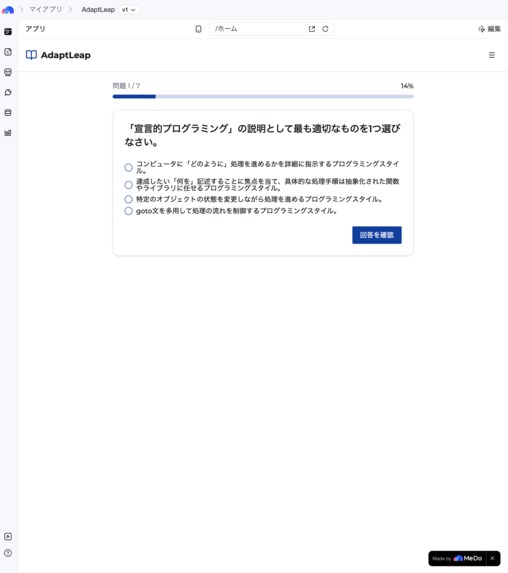Click the 問題 1 / 7 label
The image size is (508, 573).
(126, 86)
